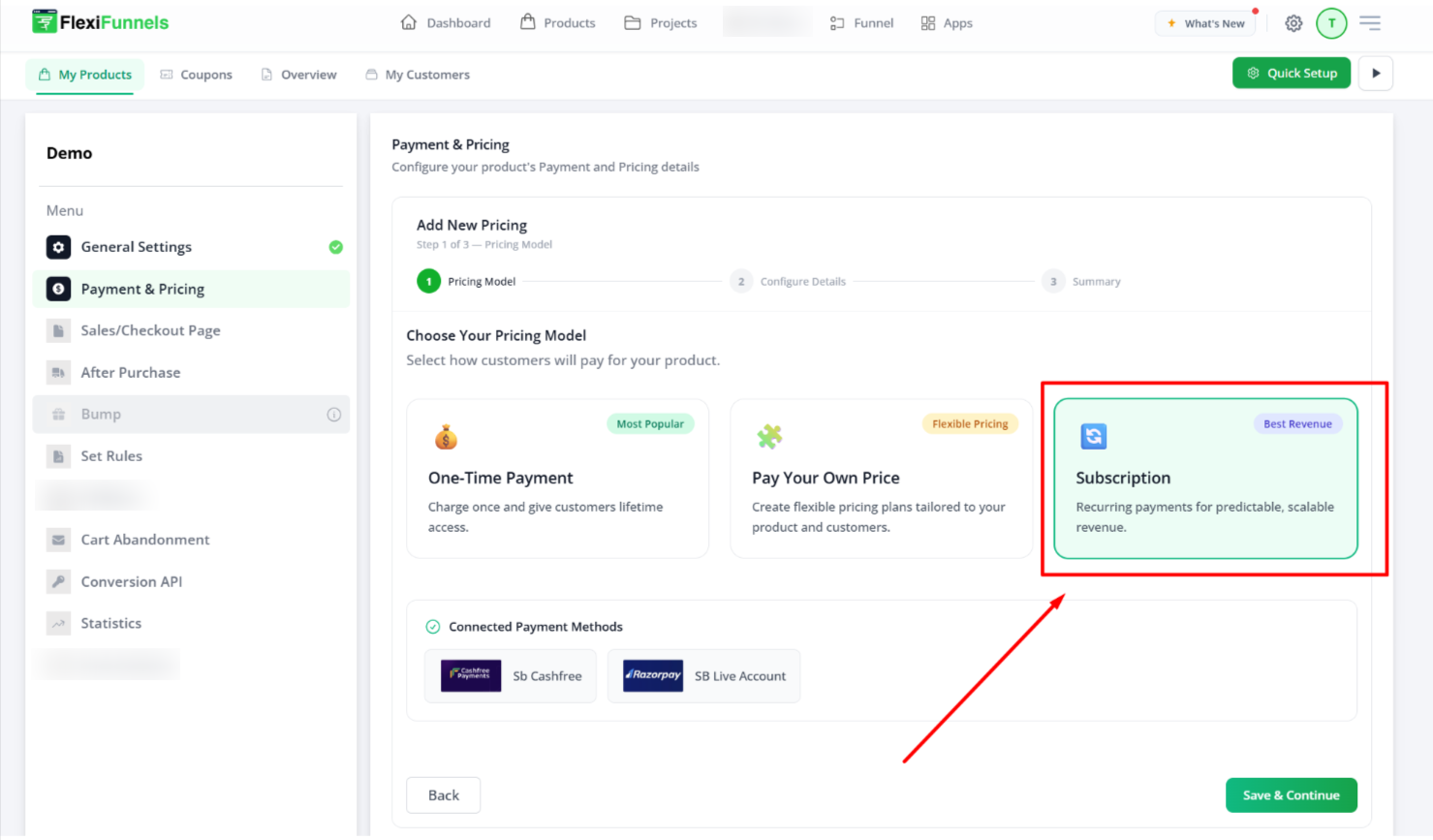Image resolution: width=1433 pixels, height=840 pixels.
Task: Switch to My Products tab
Action: (x=84, y=75)
